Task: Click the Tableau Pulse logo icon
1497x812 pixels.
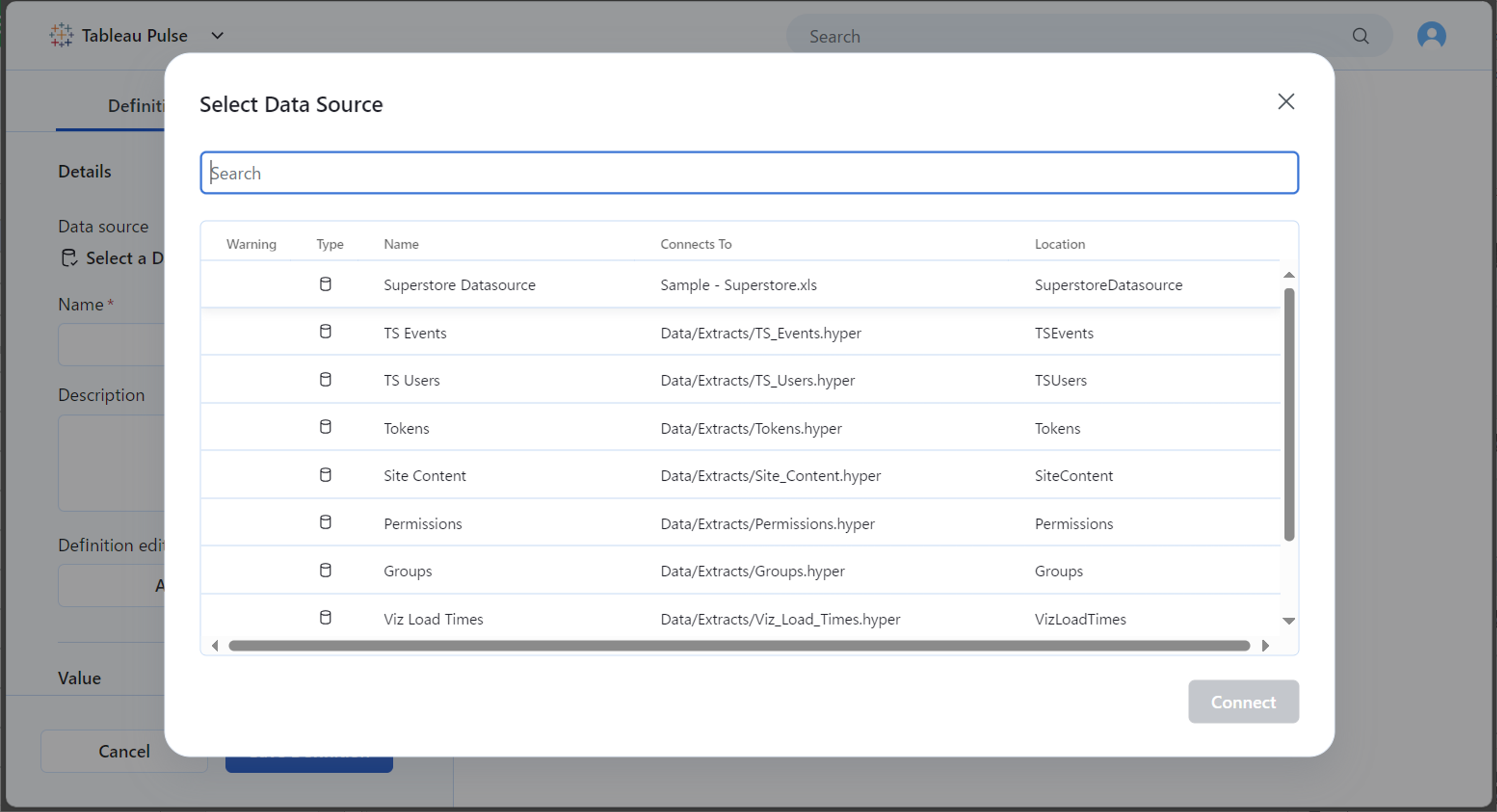Action: [x=61, y=36]
